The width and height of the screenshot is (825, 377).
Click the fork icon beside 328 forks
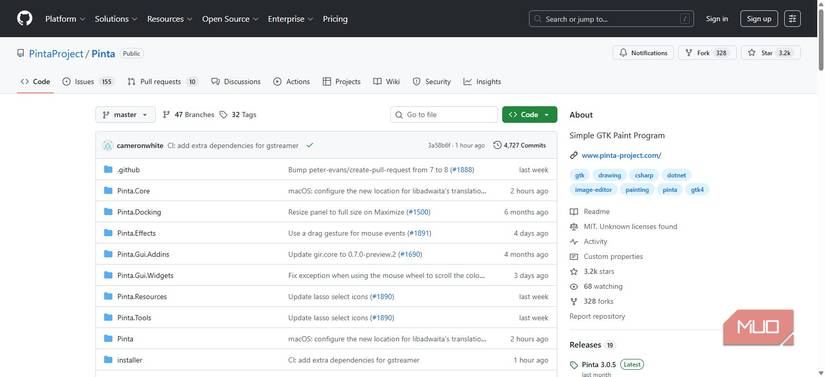(x=574, y=301)
